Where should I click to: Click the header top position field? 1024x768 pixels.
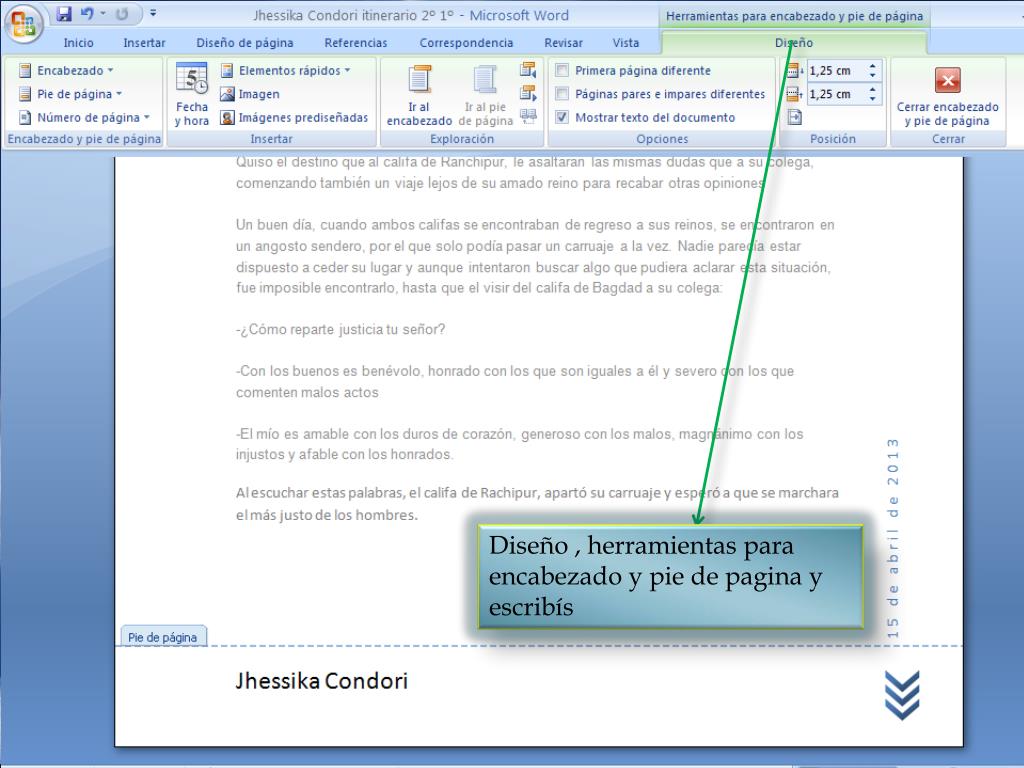pos(837,71)
